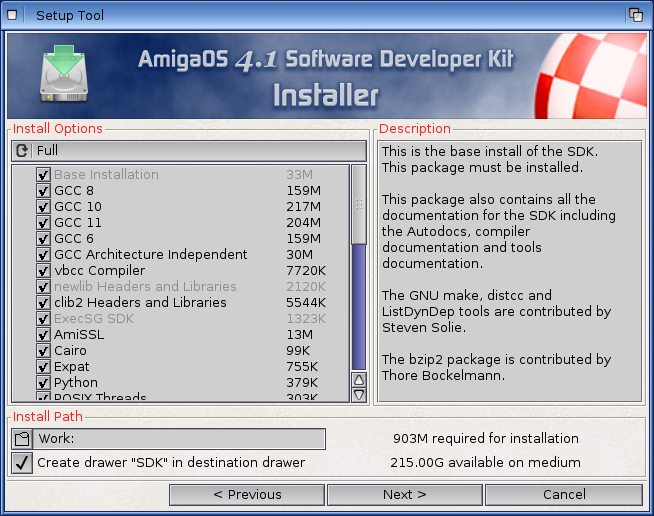Uncheck the Cairo package
Viewport: 654px width, 516px height.
click(x=43, y=351)
